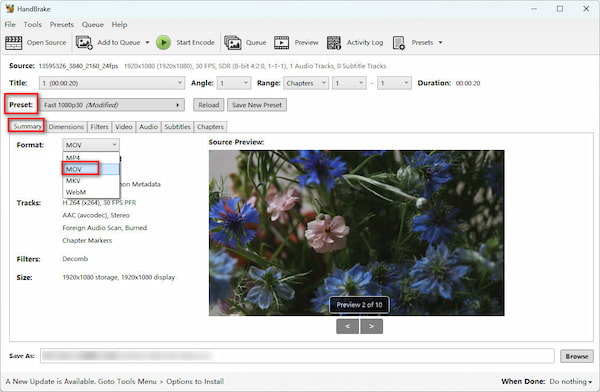
Task: Open the Activity Log icon
Action: click(x=334, y=42)
